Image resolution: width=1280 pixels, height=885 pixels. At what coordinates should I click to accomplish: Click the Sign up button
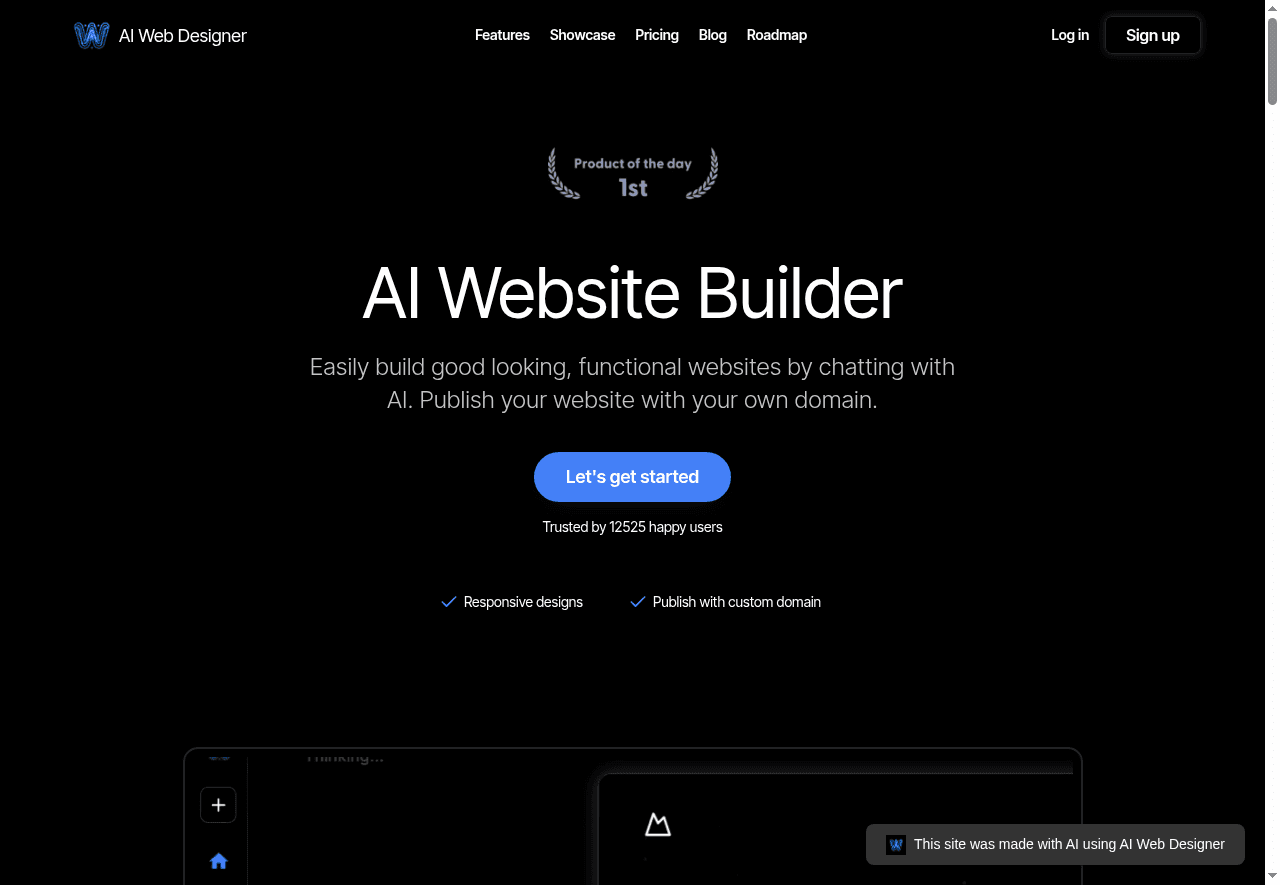coord(1152,35)
